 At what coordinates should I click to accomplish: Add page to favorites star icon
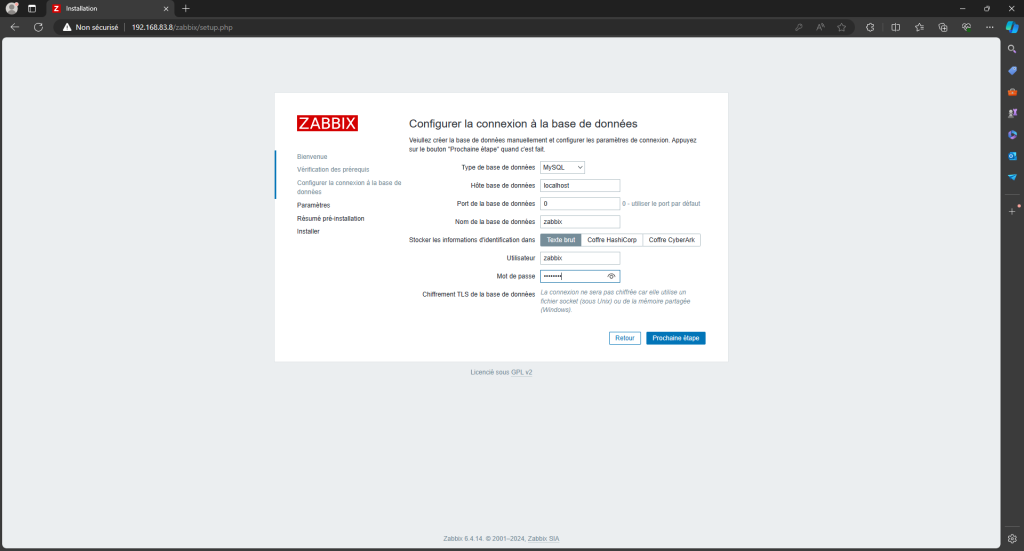coord(842,27)
